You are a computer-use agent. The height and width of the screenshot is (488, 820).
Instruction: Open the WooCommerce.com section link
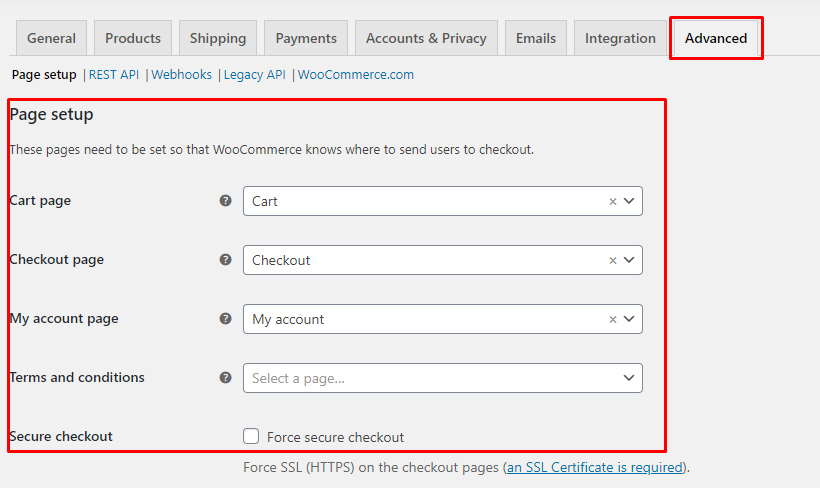[x=356, y=75]
